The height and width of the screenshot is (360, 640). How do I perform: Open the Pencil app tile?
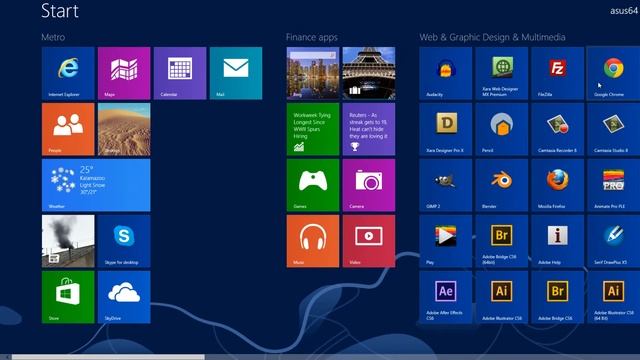502,129
